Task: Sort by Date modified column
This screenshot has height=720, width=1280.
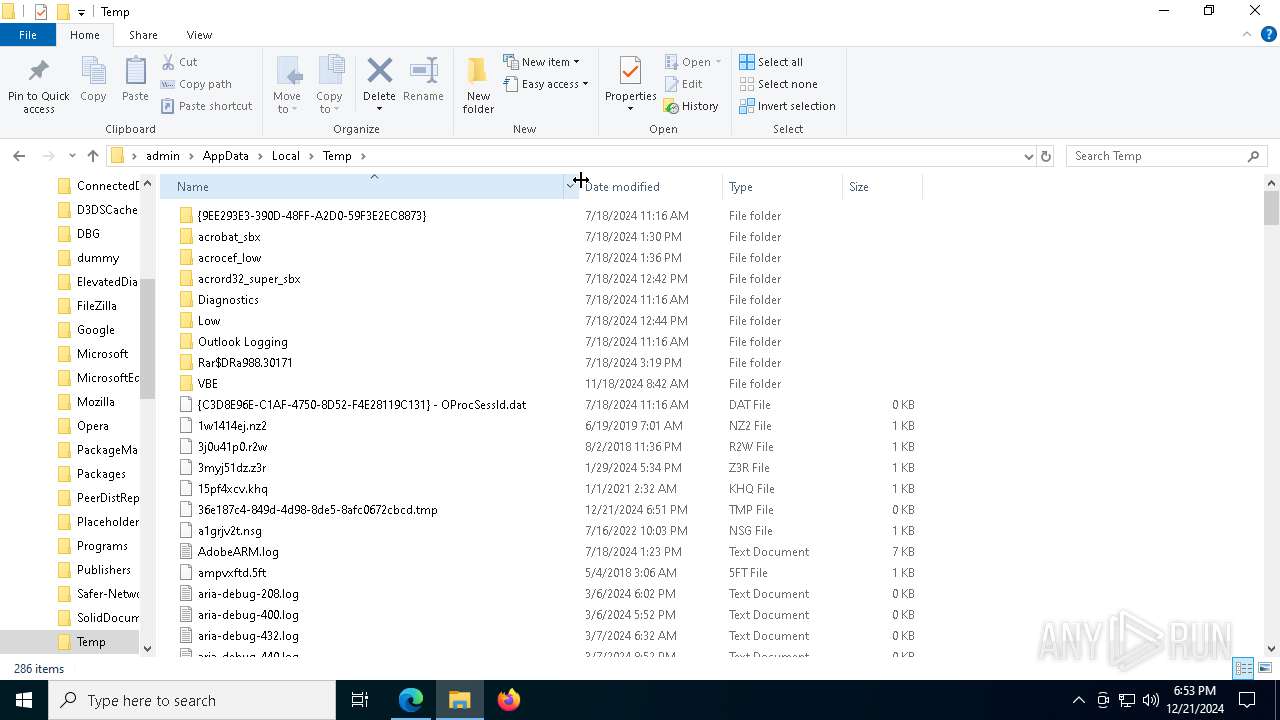Action: coord(652,187)
